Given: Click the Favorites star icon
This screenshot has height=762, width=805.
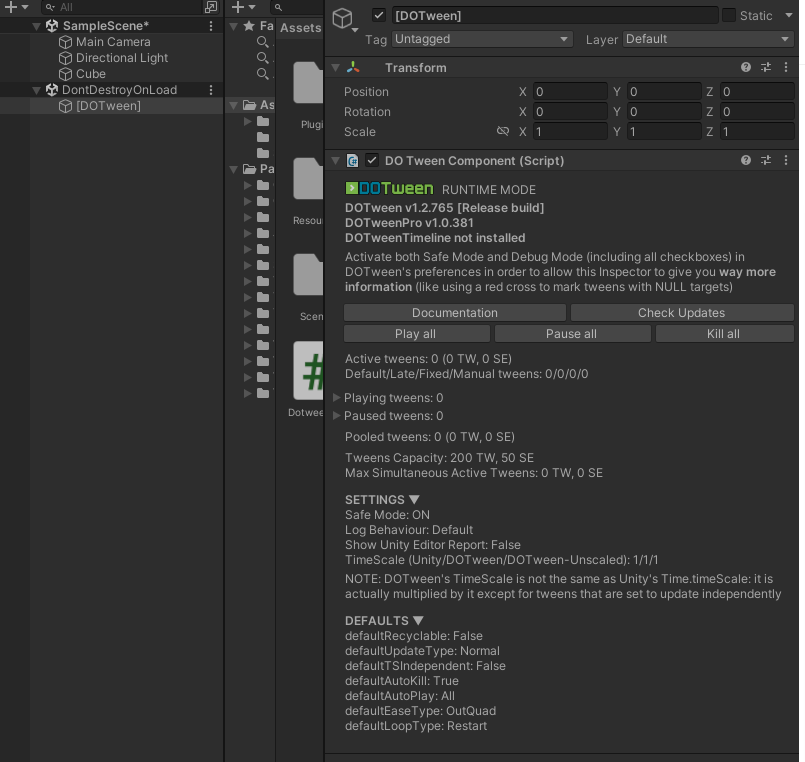Looking at the screenshot, I should coord(249,26).
